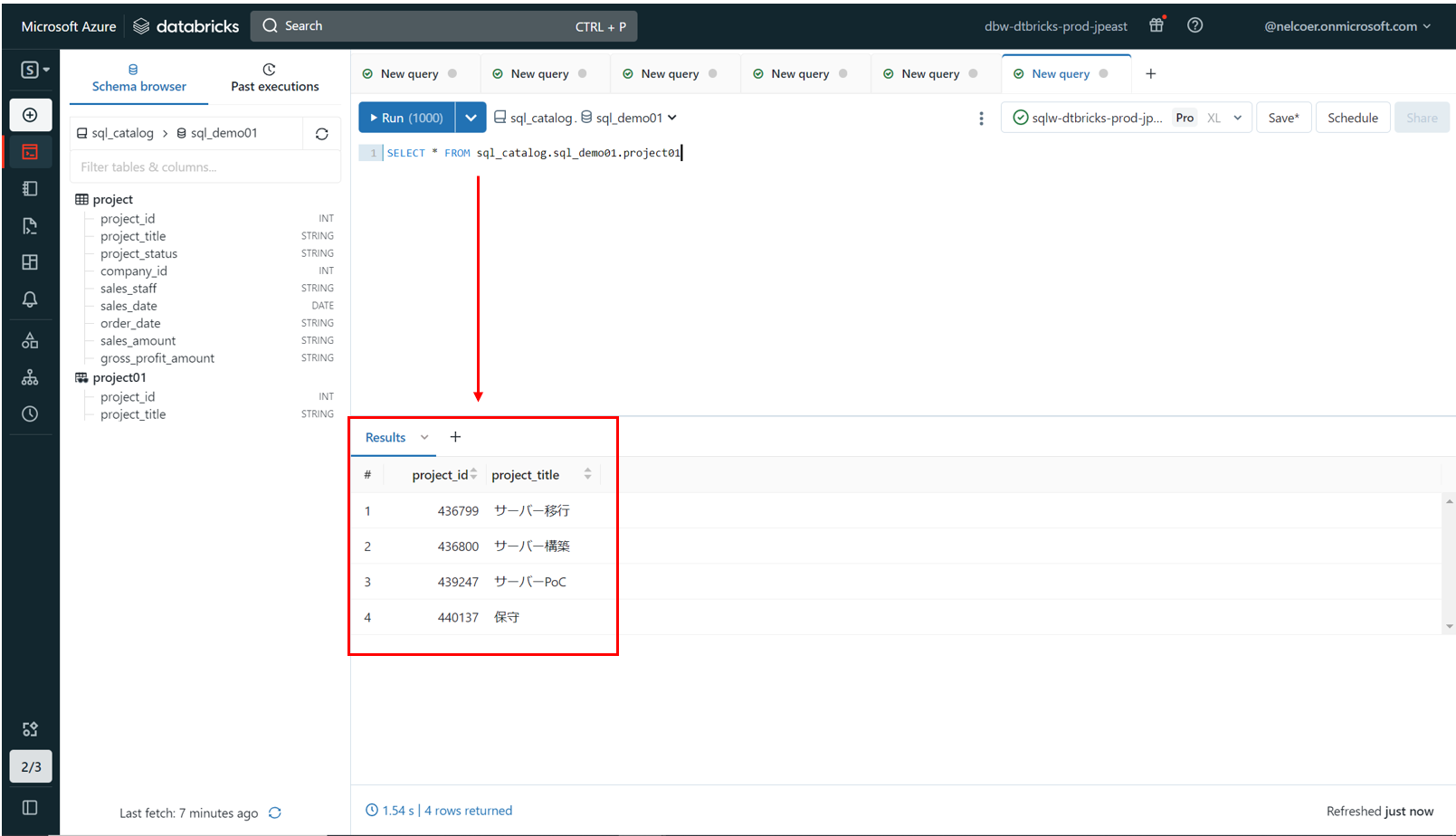This screenshot has height=836, width=1456.
Task: Switch to Schema browser tab
Action: (x=138, y=78)
